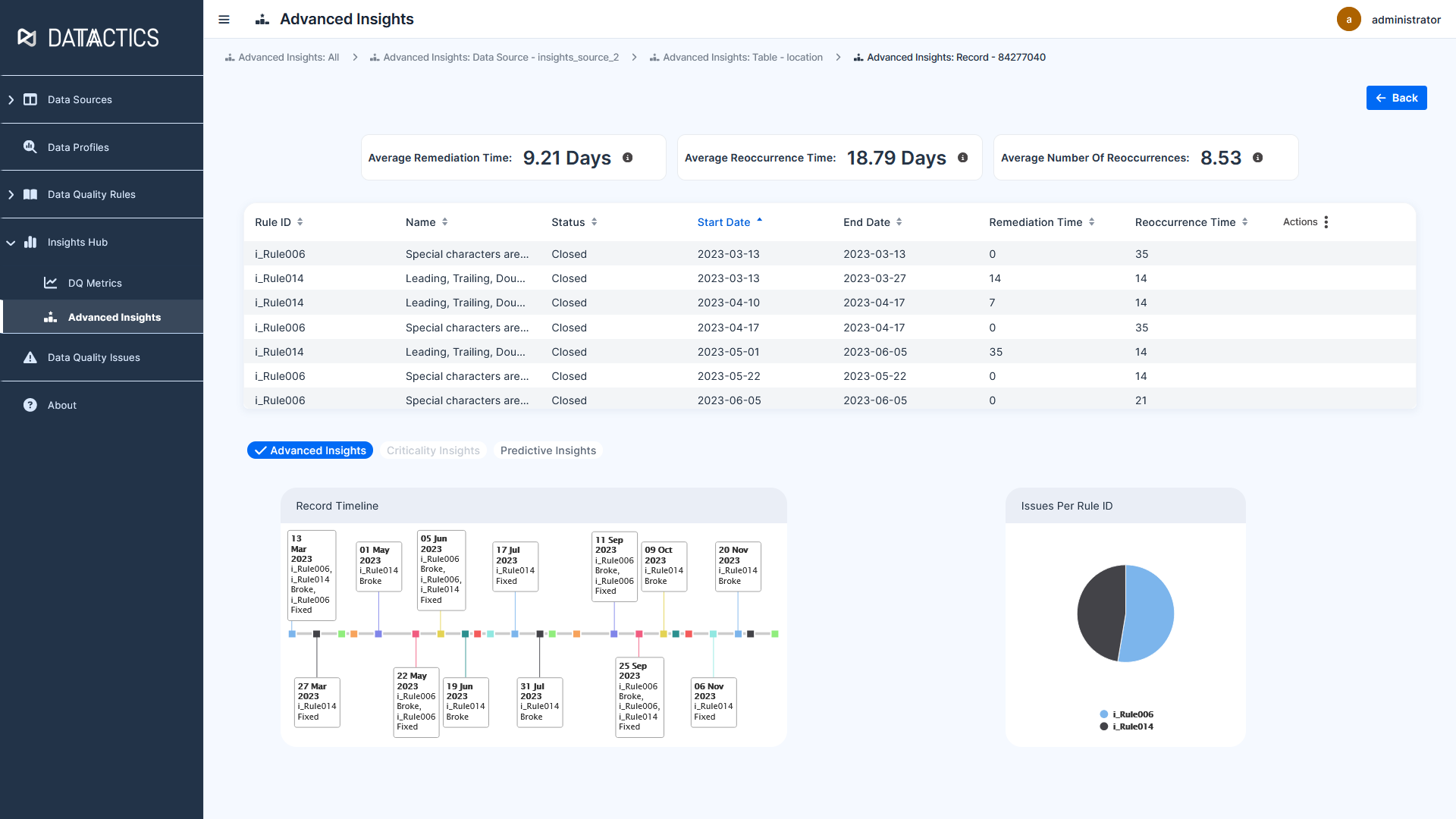Switch to Predictive Insights view

point(548,450)
